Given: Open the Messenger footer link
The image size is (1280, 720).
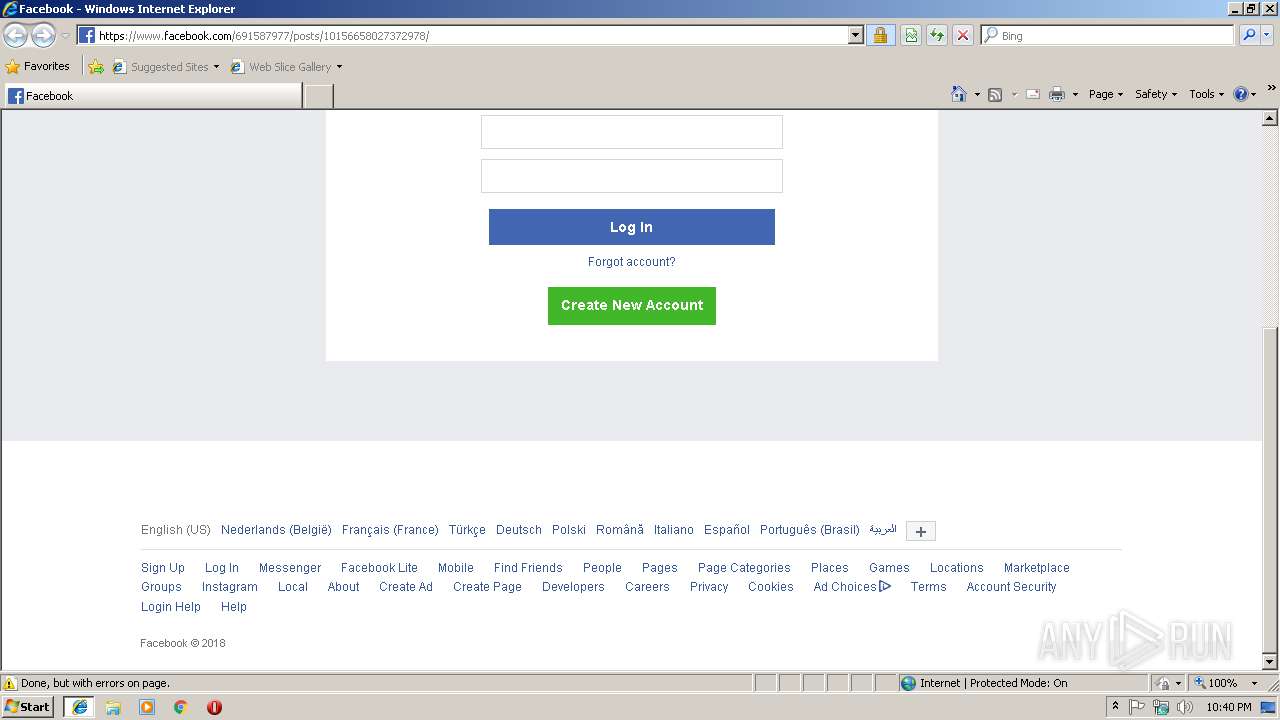Looking at the screenshot, I should [290, 568].
